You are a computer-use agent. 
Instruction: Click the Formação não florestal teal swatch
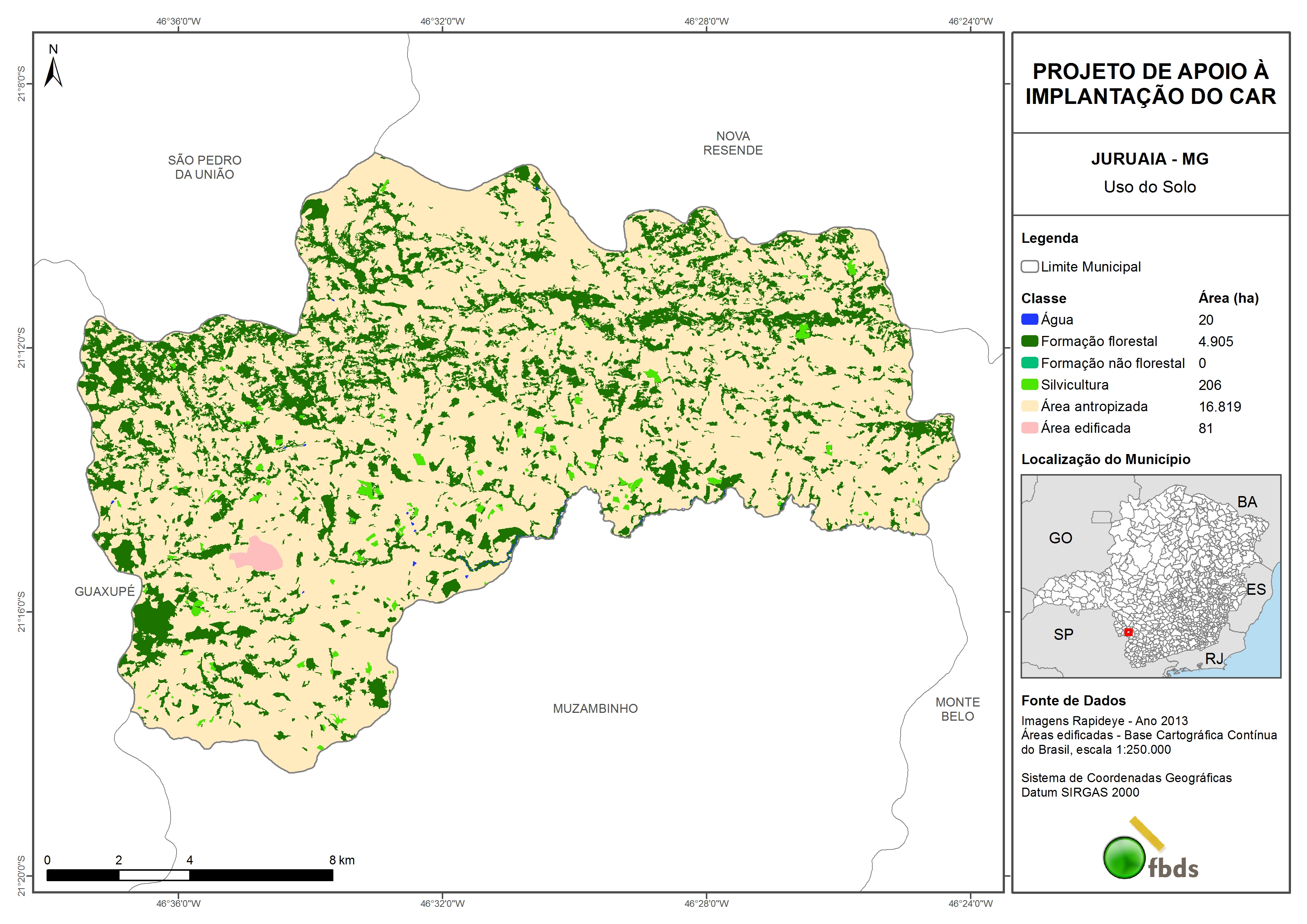(x=1029, y=363)
